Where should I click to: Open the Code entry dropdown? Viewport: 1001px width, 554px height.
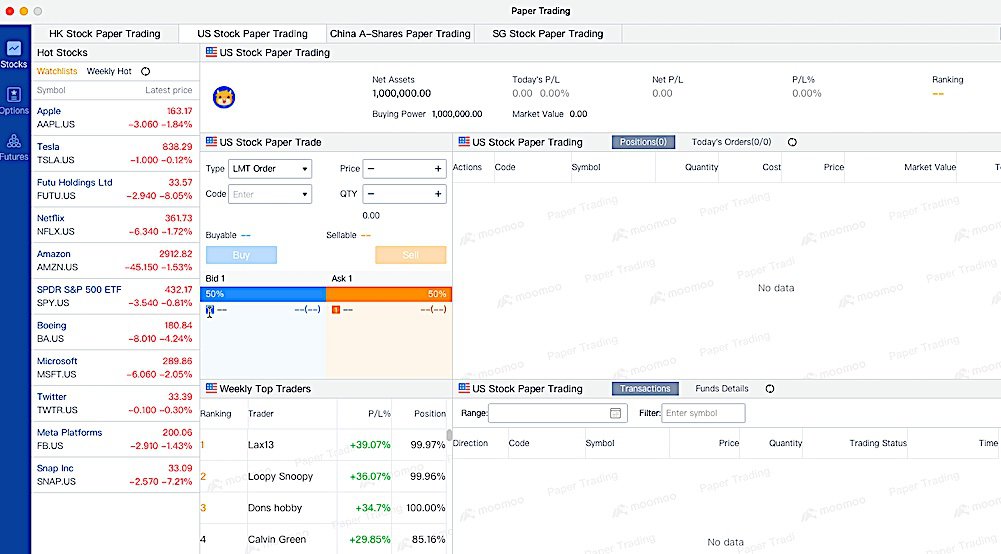coord(270,194)
